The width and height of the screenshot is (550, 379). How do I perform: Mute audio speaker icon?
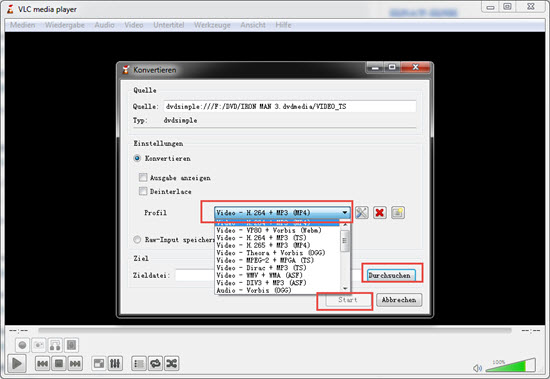[477, 368]
